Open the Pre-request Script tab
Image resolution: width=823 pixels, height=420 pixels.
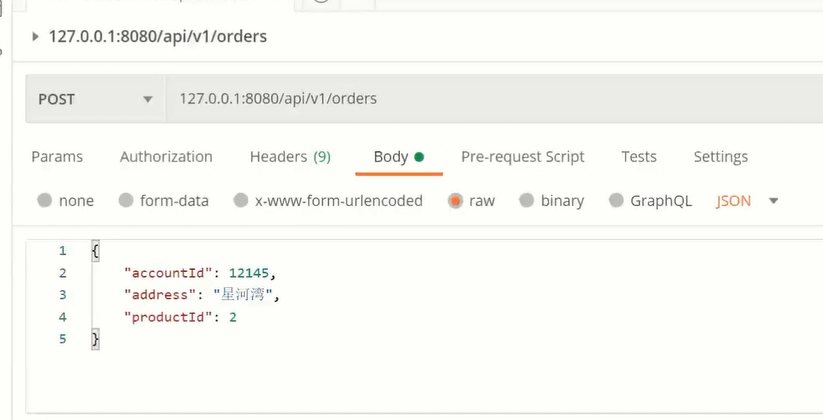523,156
